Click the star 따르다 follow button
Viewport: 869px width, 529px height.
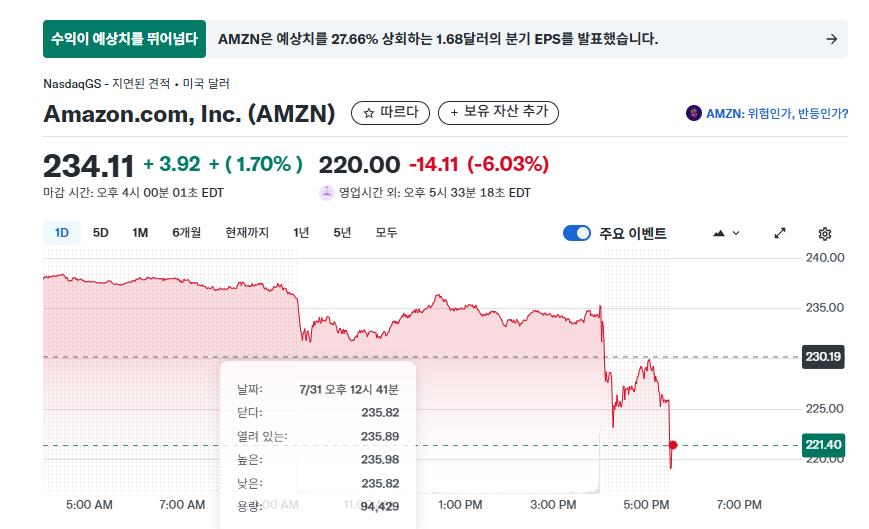[x=390, y=113]
